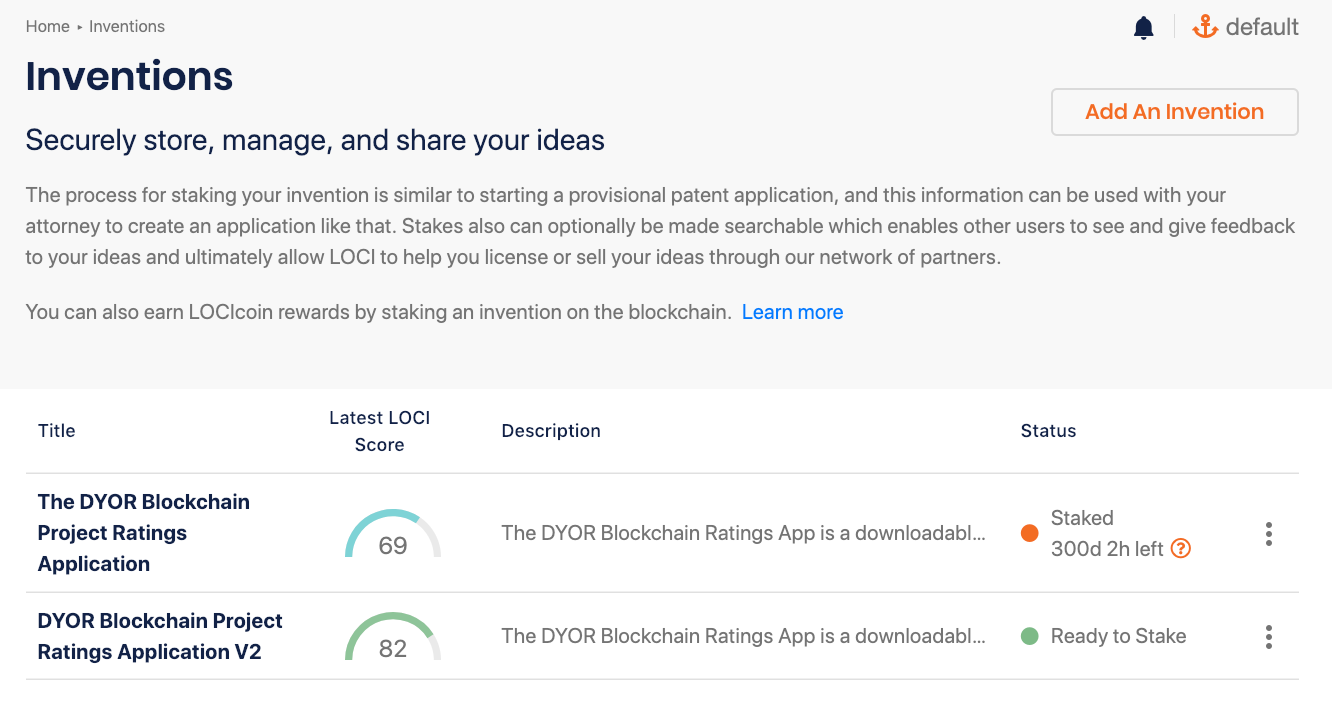Click the Inventions breadcrumb item
The image size is (1332, 703).
127,27
